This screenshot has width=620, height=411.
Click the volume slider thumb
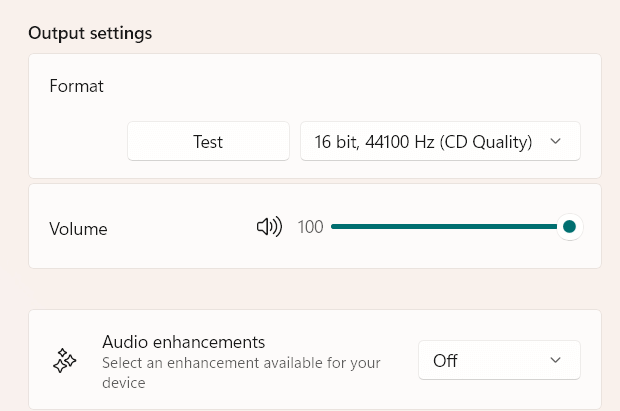569,227
